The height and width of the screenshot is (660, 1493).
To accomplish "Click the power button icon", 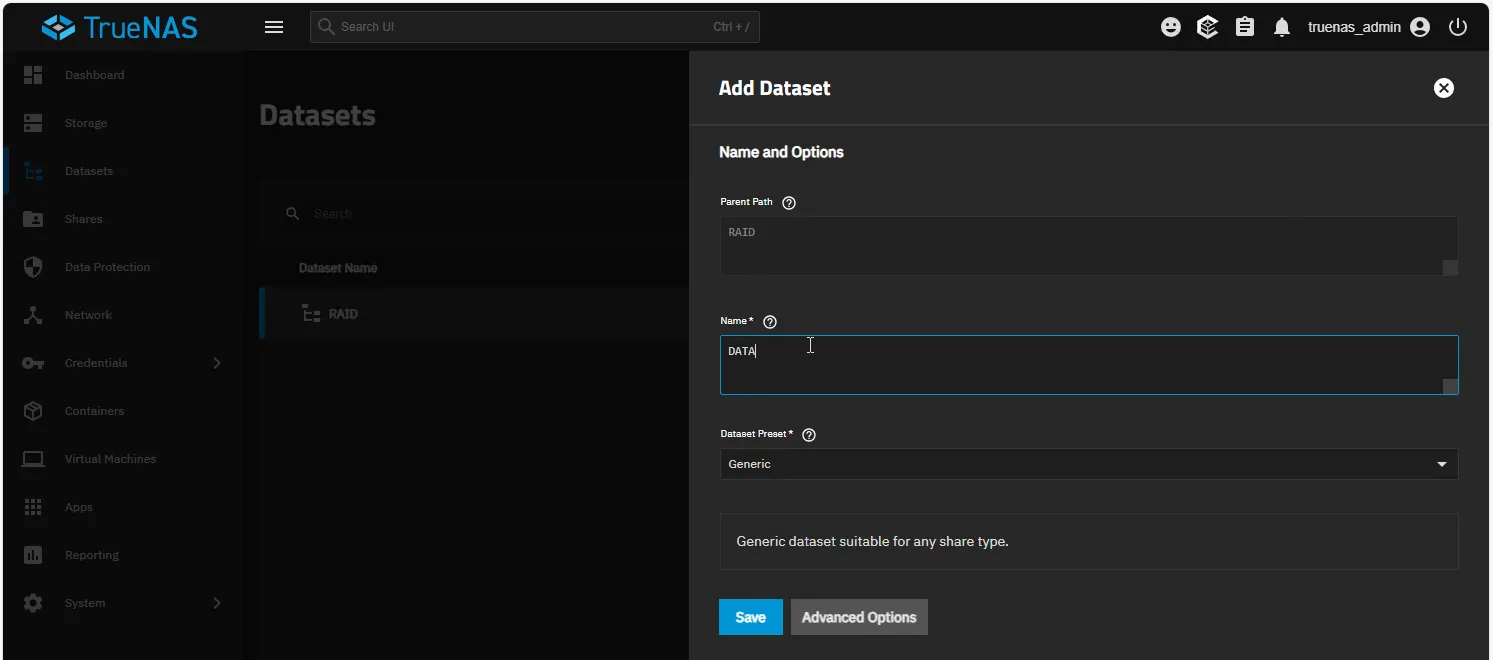I will pyautogui.click(x=1458, y=28).
